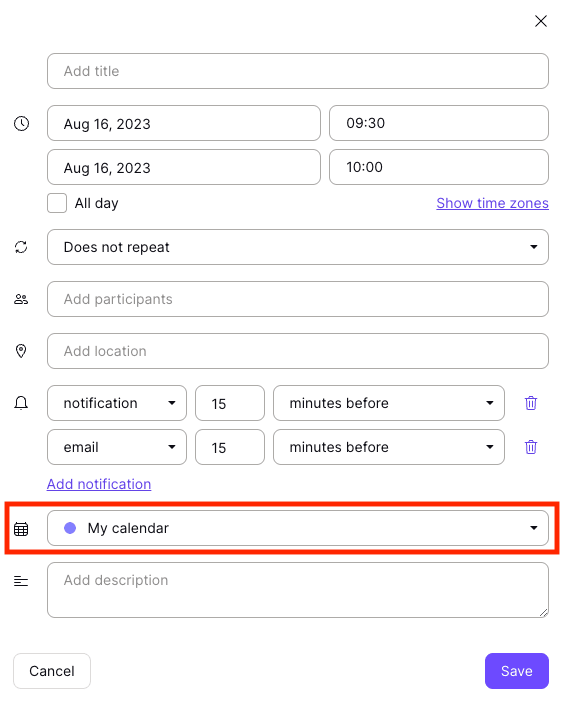This screenshot has height=706, width=576.
Task: Click the 15 value in notification row
Action: [230, 403]
